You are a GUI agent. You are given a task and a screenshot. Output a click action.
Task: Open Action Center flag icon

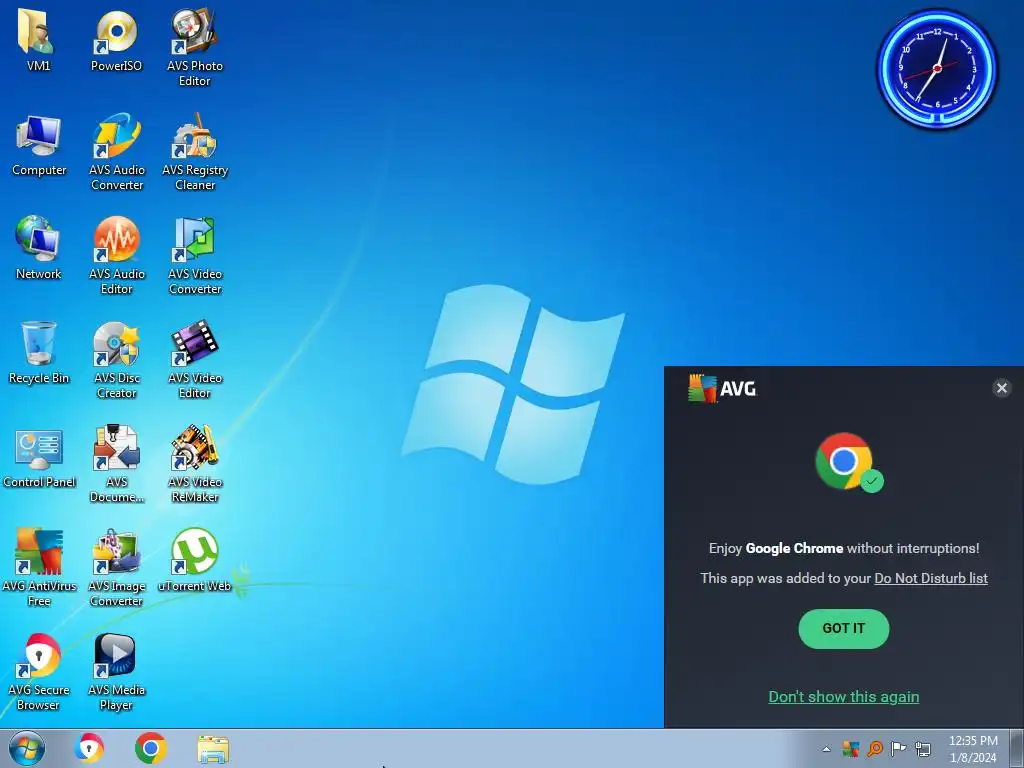(x=899, y=748)
